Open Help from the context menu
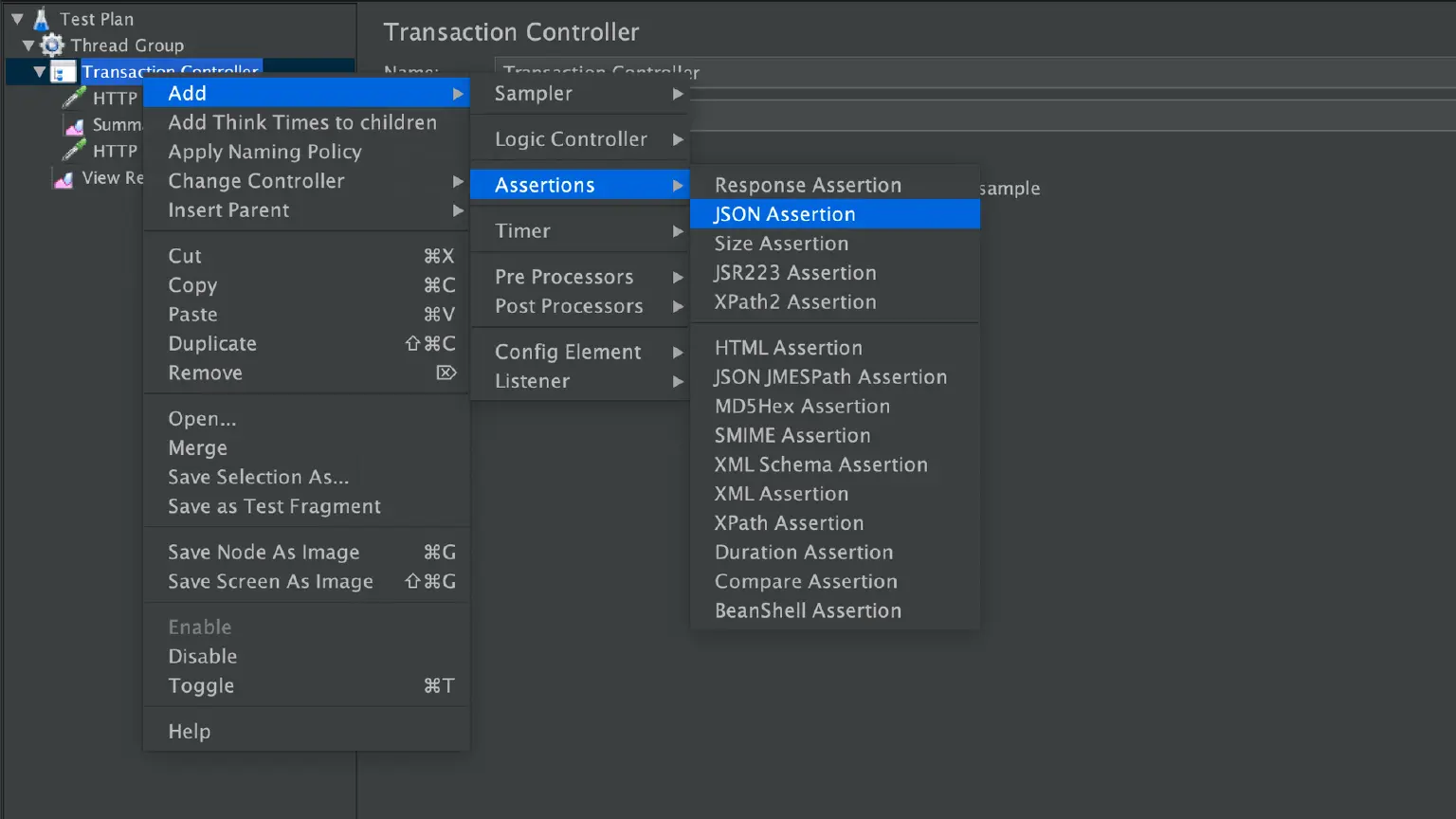The height and width of the screenshot is (819, 1456). click(189, 731)
